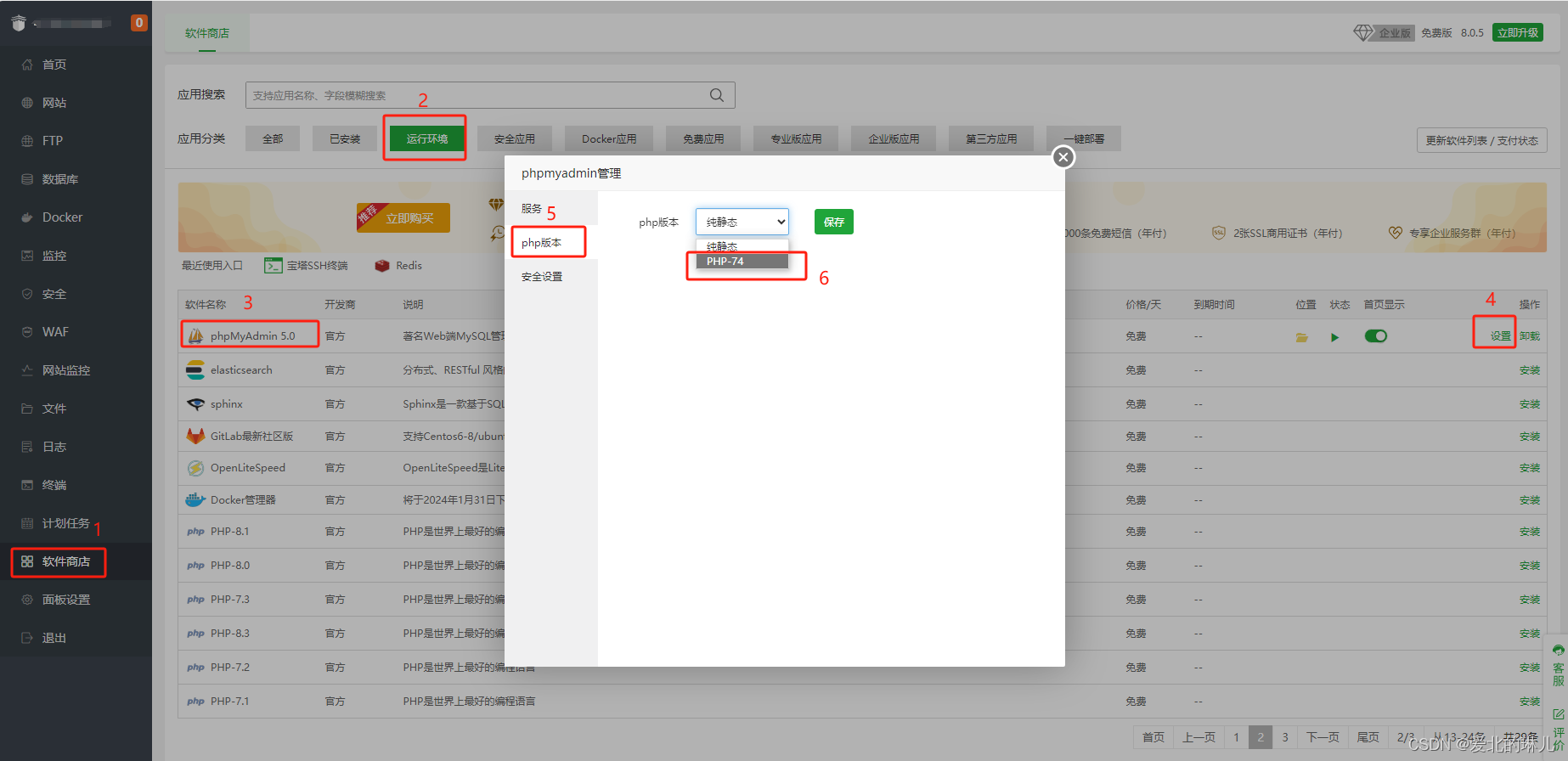The image size is (1568, 761).
Task: Close the phpmyadmin管理 dialog
Action: coord(1063,157)
